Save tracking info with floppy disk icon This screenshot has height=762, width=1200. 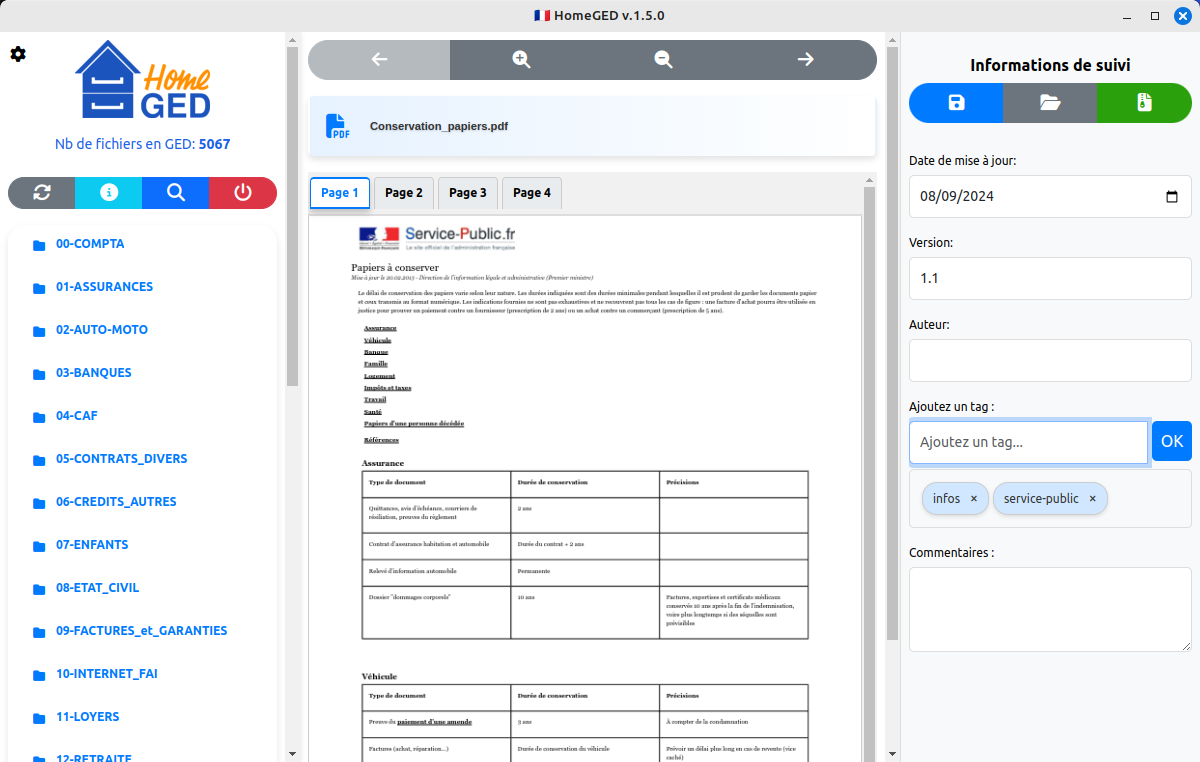tap(956, 103)
